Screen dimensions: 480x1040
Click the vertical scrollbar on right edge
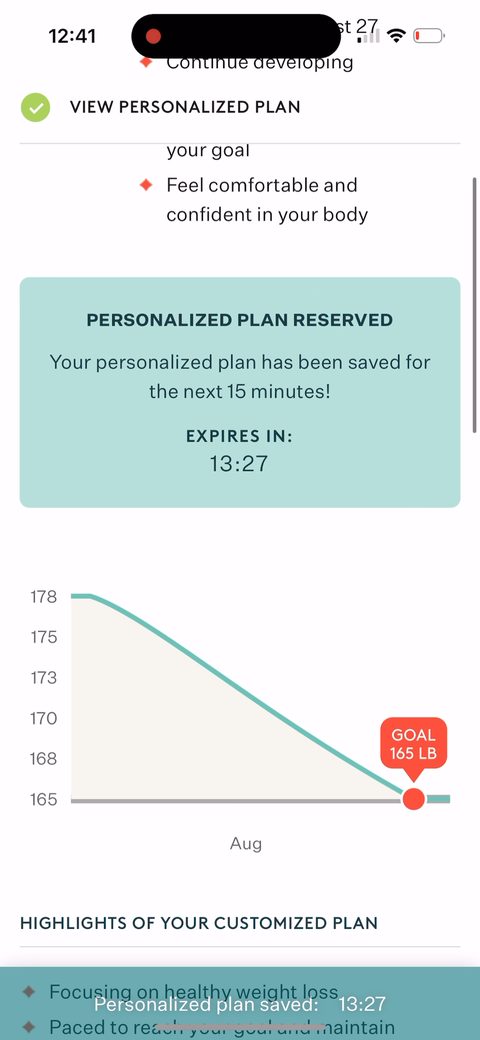(x=475, y=305)
